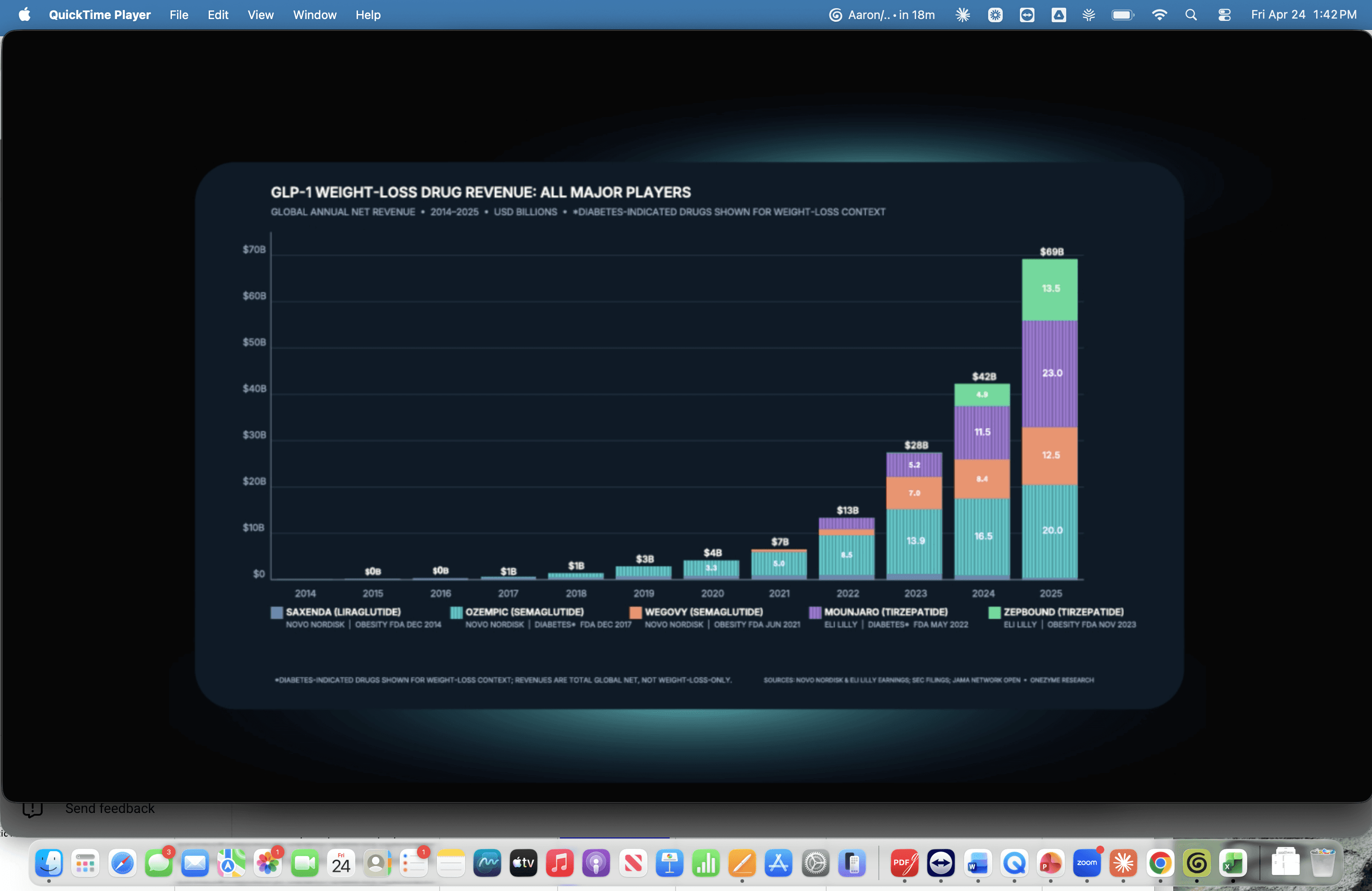Expand the Window menu
The image size is (1372, 891).
(x=314, y=15)
